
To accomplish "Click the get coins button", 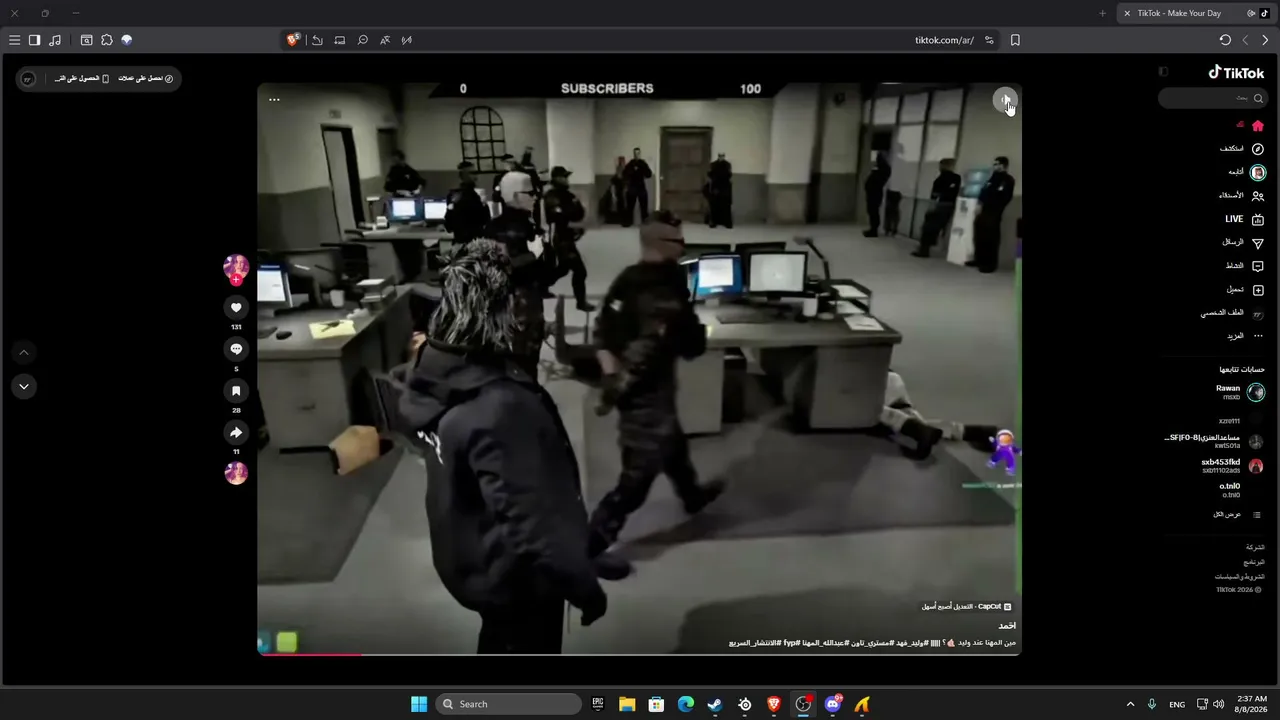I will pos(146,78).
